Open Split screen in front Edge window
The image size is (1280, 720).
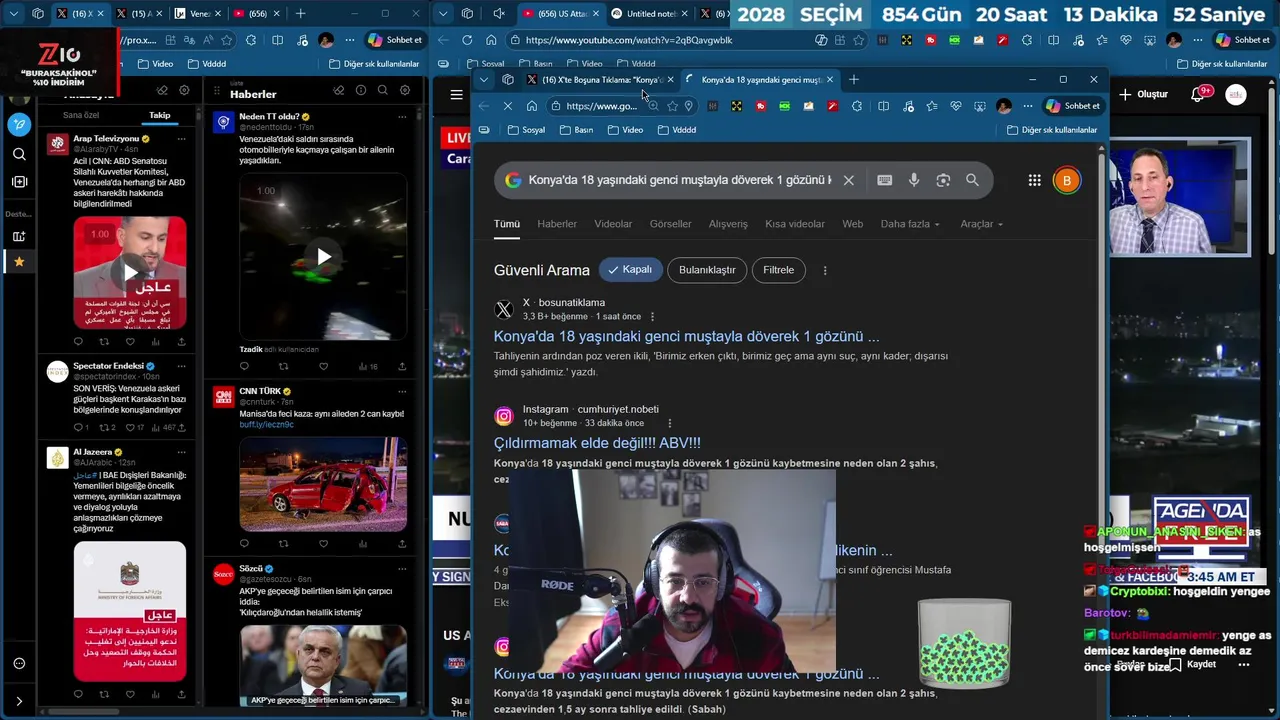[882, 106]
